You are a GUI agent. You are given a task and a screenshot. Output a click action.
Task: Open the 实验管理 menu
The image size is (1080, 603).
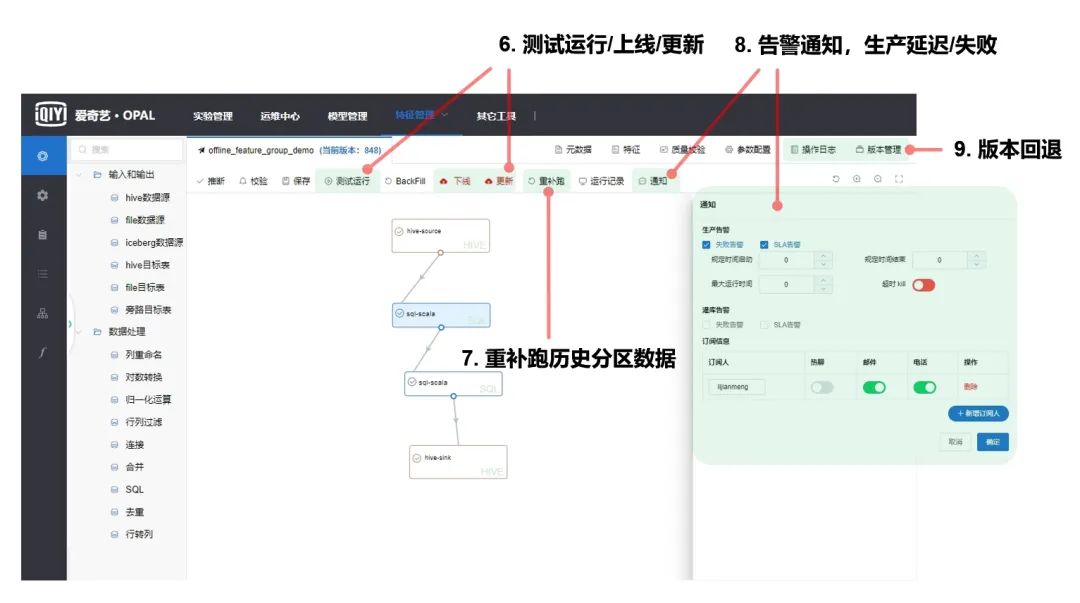tap(213, 116)
